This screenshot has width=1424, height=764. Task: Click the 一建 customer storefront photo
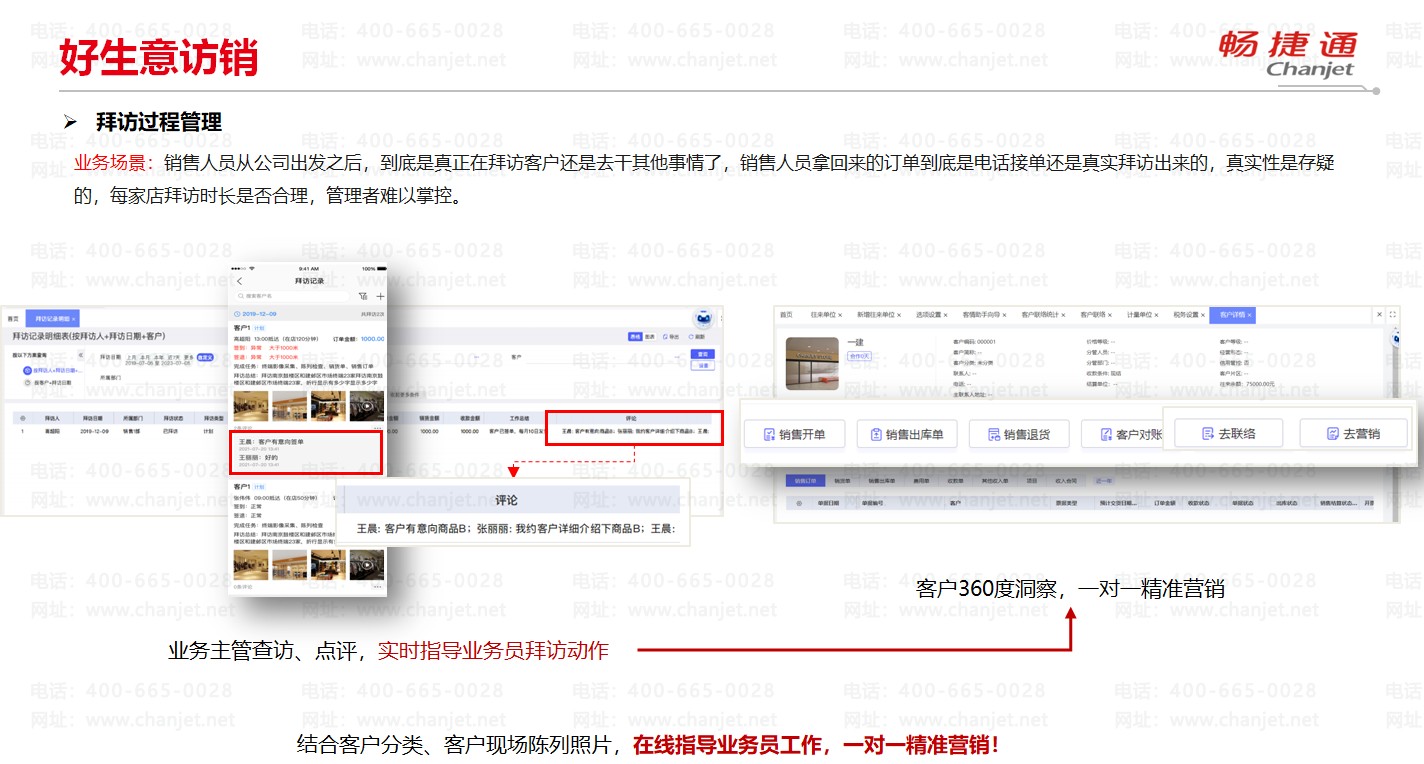811,363
